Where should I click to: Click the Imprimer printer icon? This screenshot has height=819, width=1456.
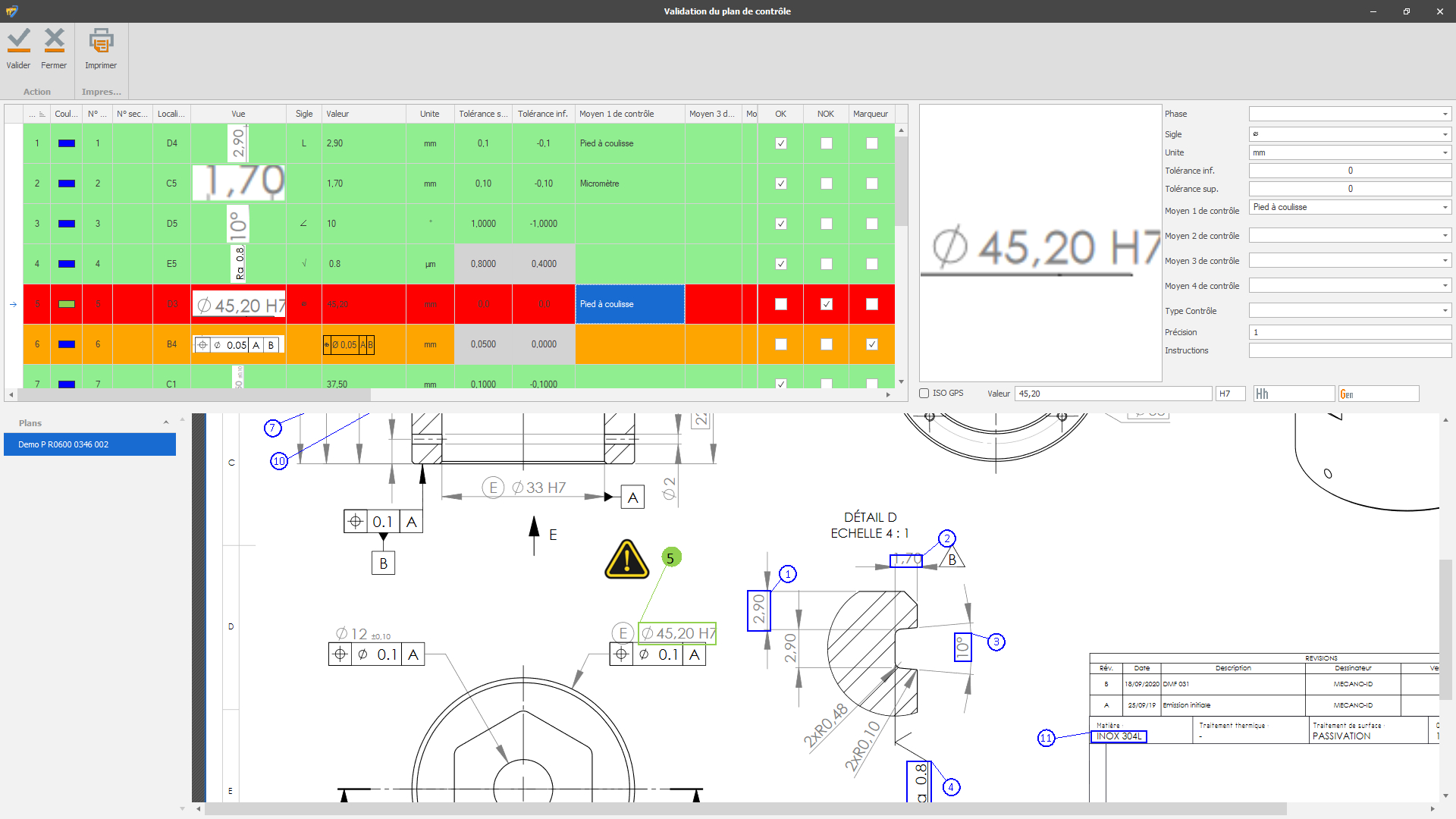coord(101,40)
